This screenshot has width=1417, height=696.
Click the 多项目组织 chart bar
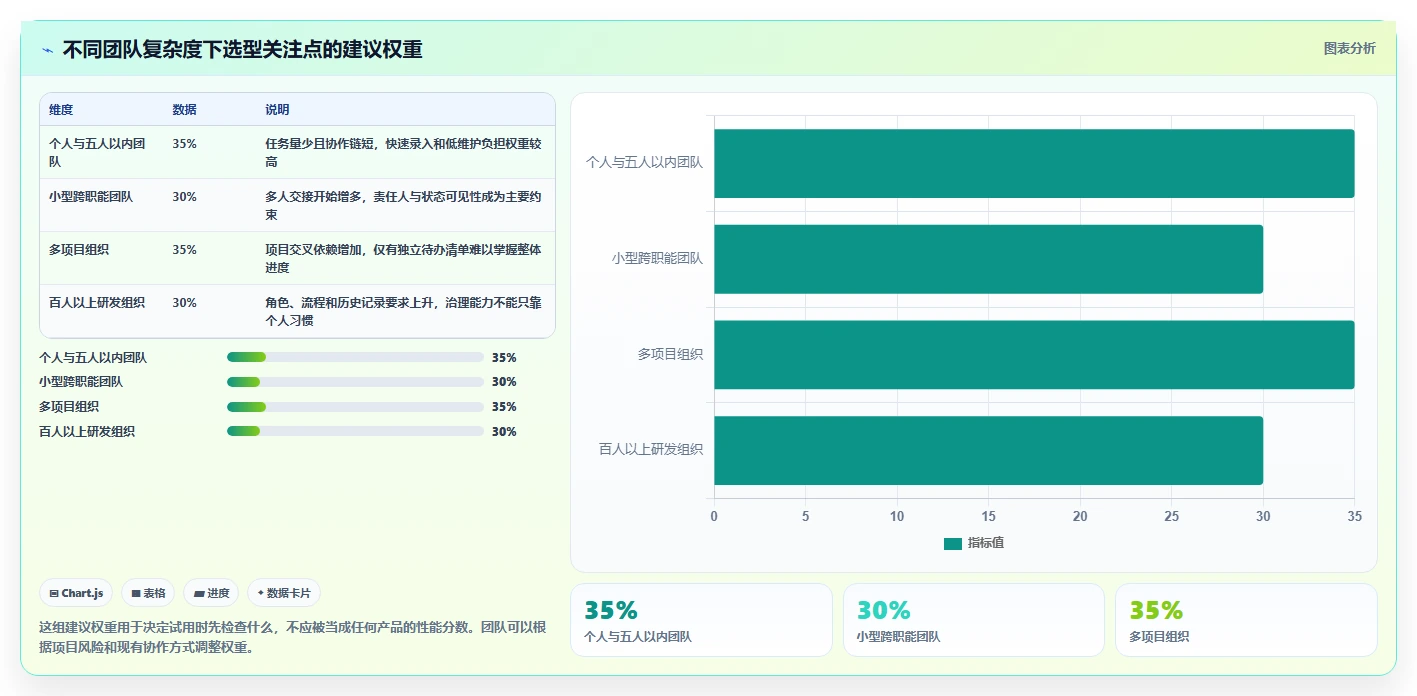1034,355
